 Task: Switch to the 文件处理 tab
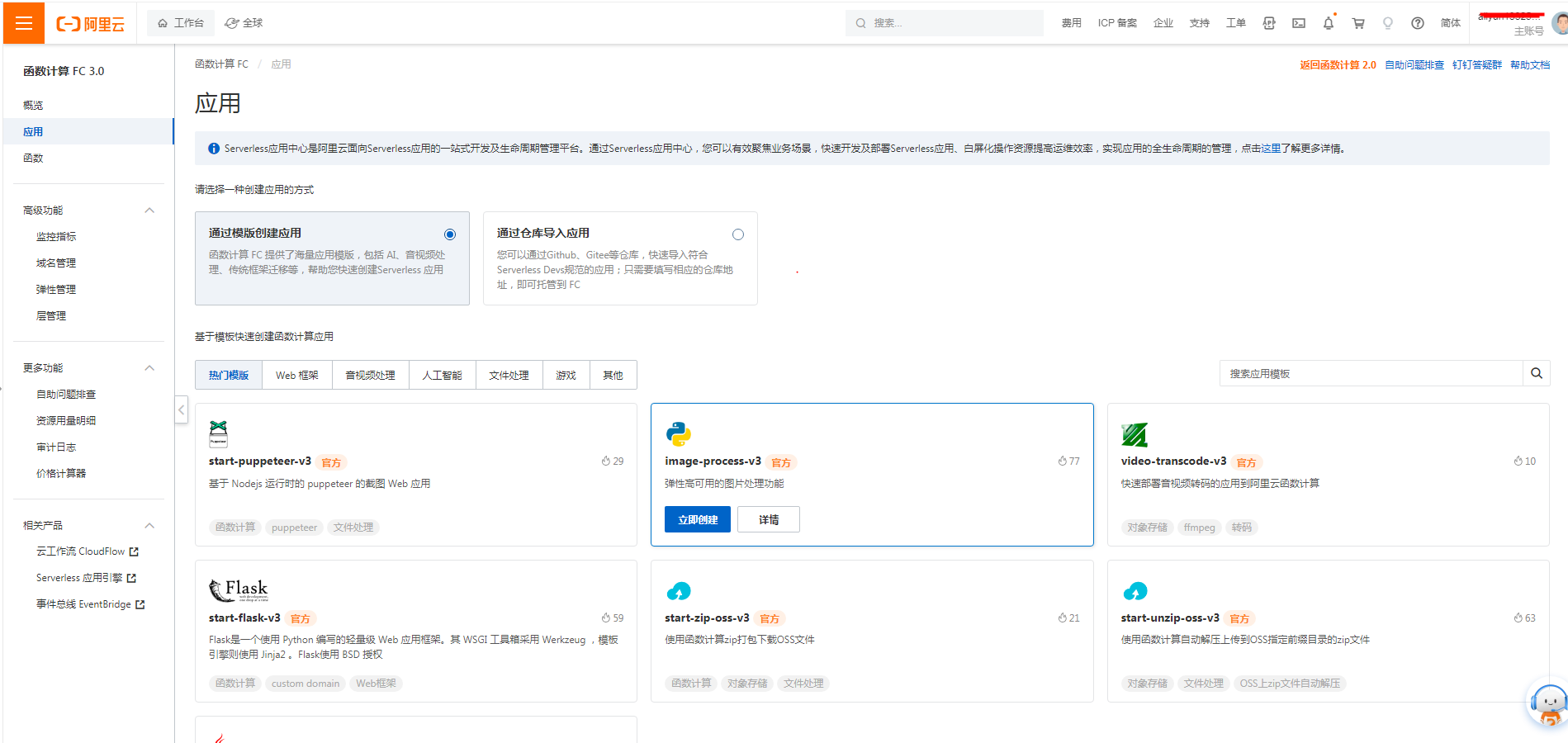[x=509, y=375]
